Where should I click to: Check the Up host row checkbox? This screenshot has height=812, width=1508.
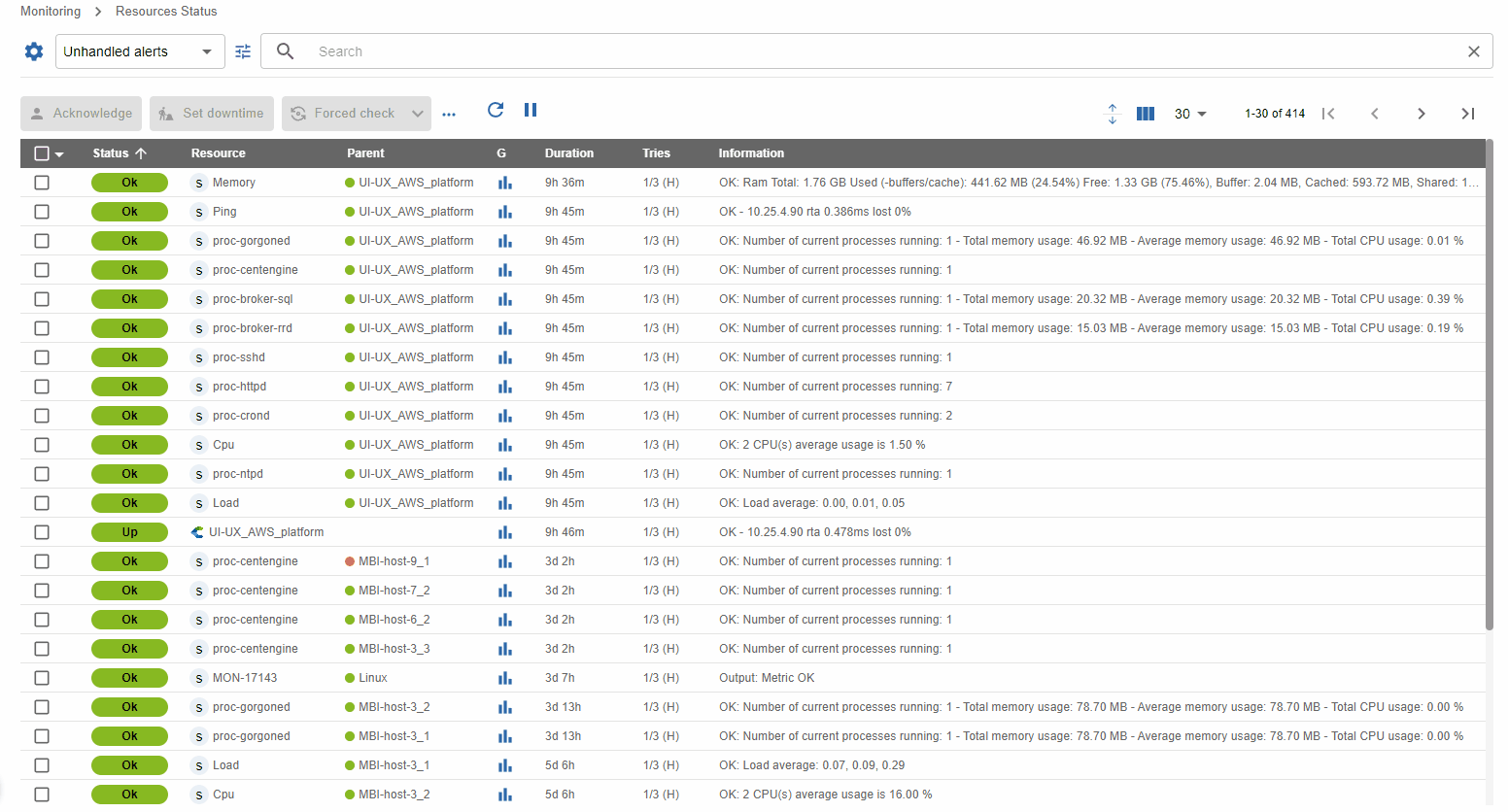(42, 532)
